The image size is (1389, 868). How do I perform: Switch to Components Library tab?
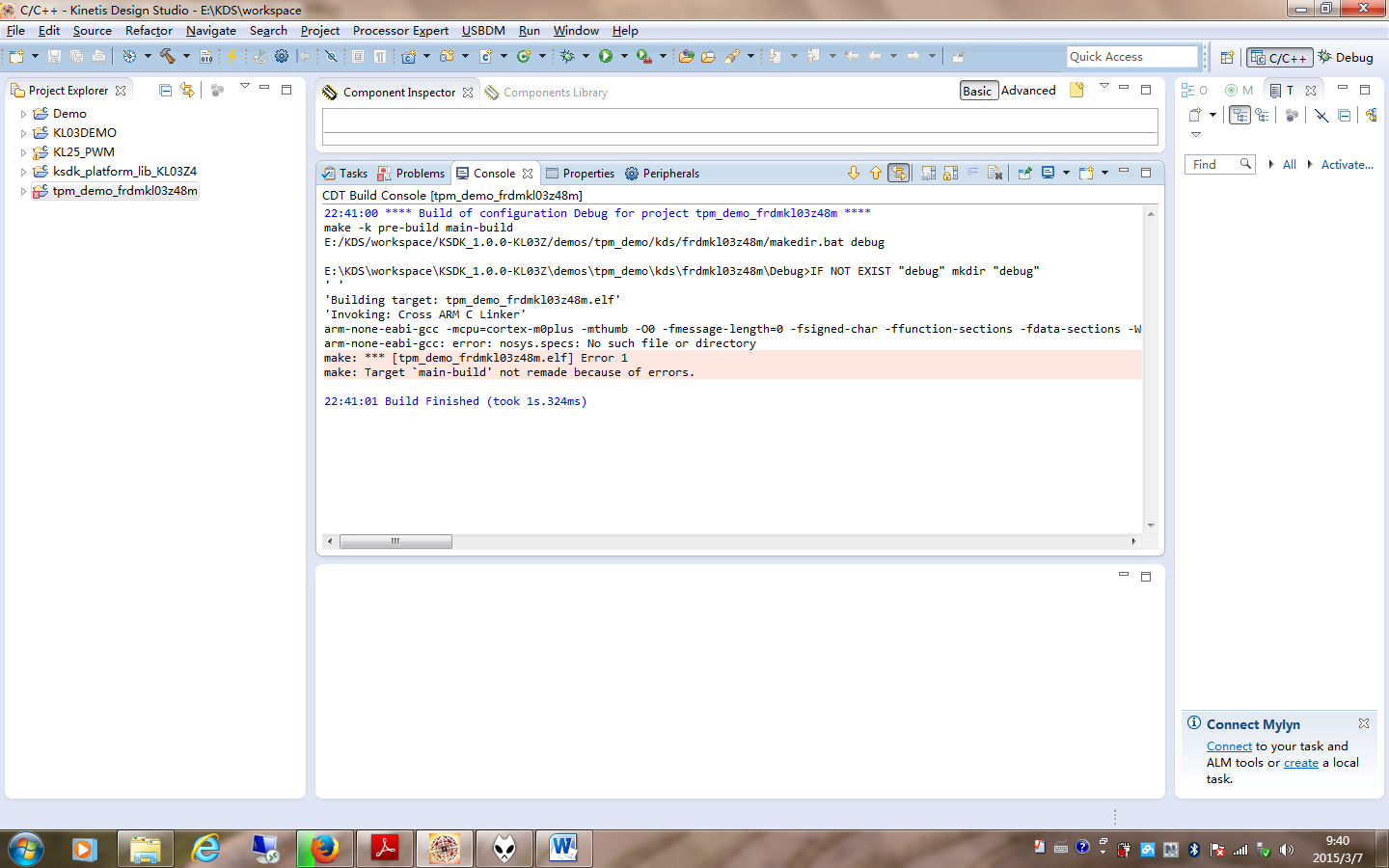point(546,93)
